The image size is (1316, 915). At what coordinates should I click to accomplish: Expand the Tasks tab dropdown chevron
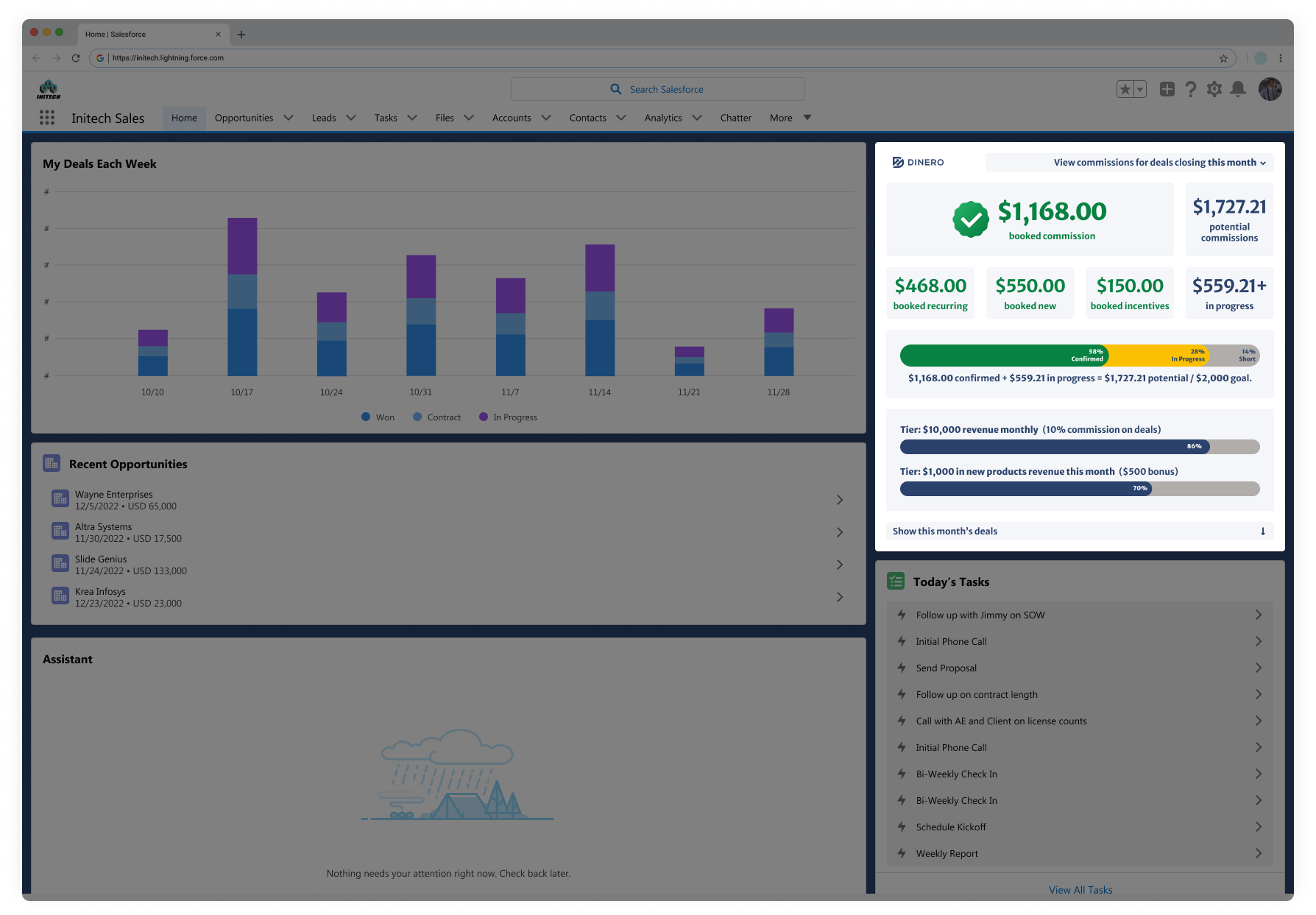pos(412,118)
